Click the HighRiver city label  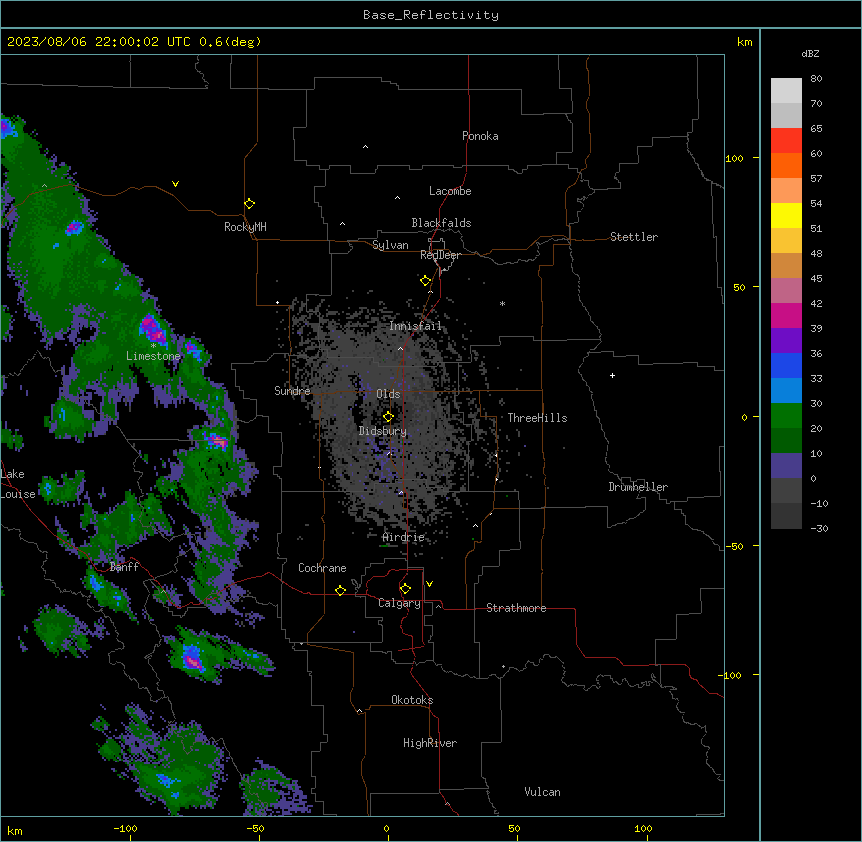(x=430, y=743)
